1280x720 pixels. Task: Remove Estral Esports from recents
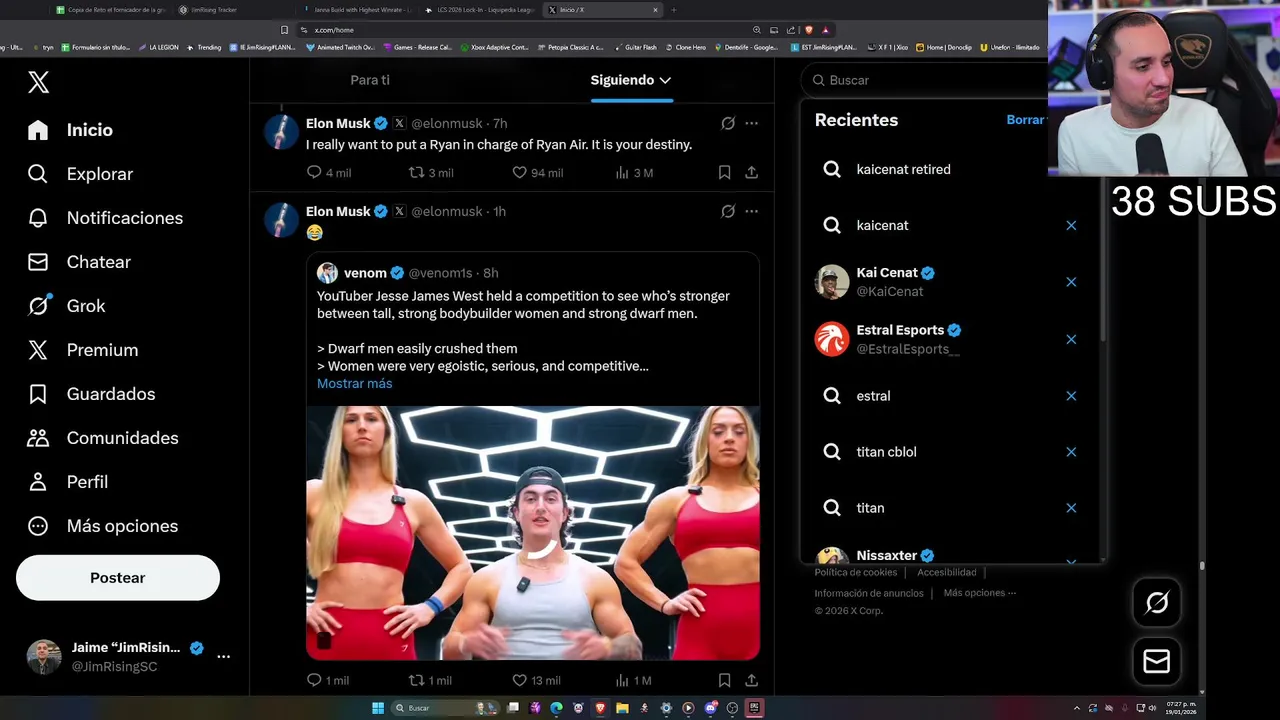point(1071,339)
